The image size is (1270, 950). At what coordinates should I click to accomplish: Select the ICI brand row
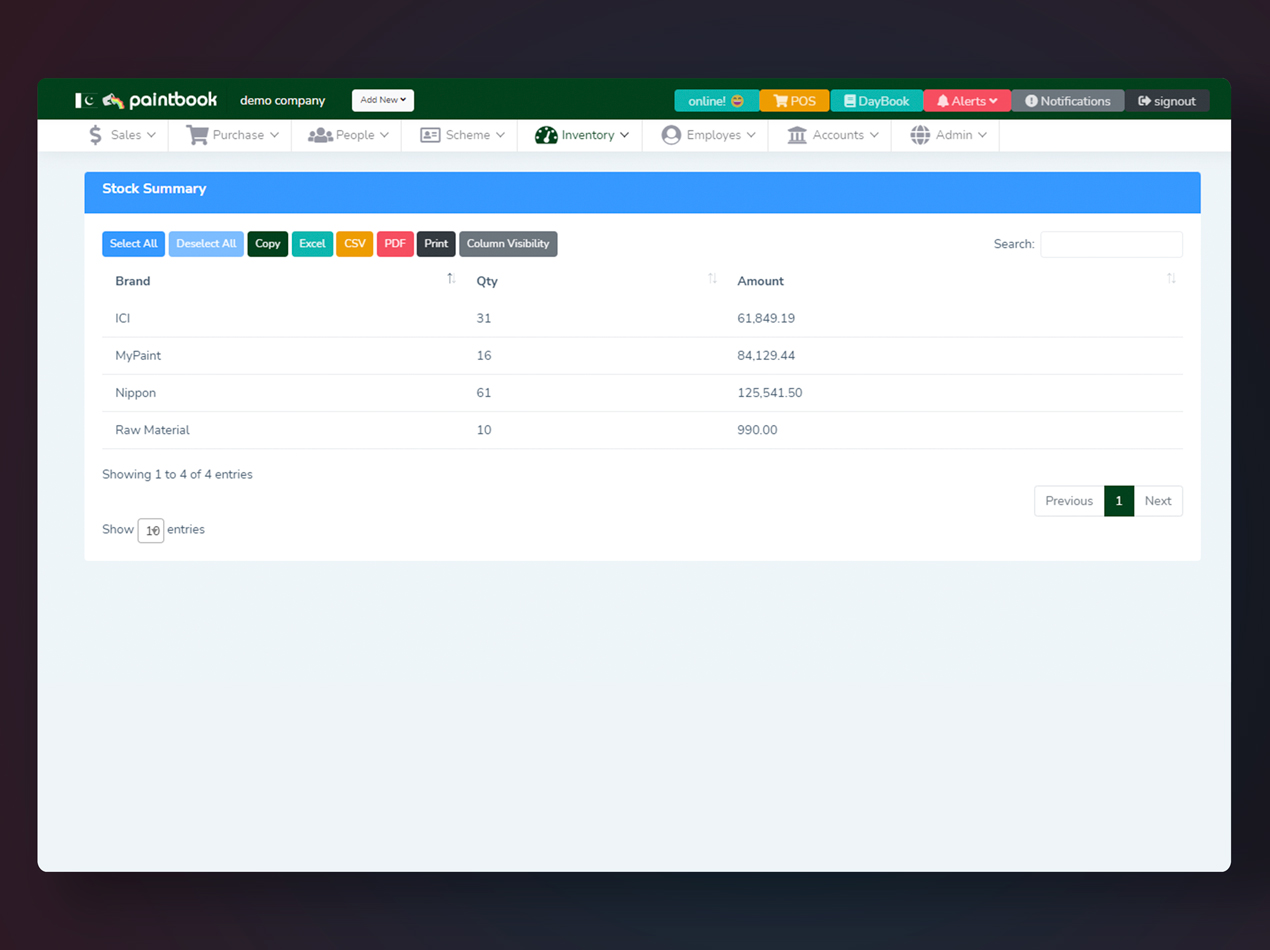point(642,318)
